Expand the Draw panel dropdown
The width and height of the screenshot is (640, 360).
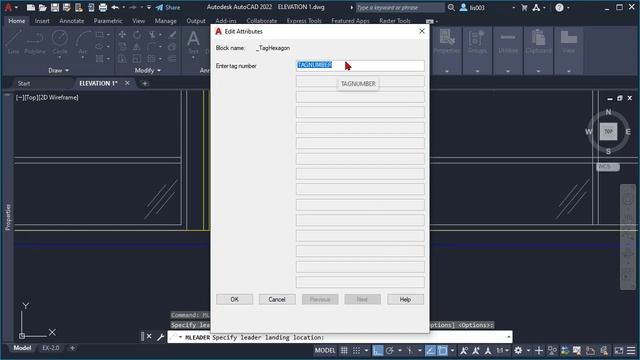(58, 70)
